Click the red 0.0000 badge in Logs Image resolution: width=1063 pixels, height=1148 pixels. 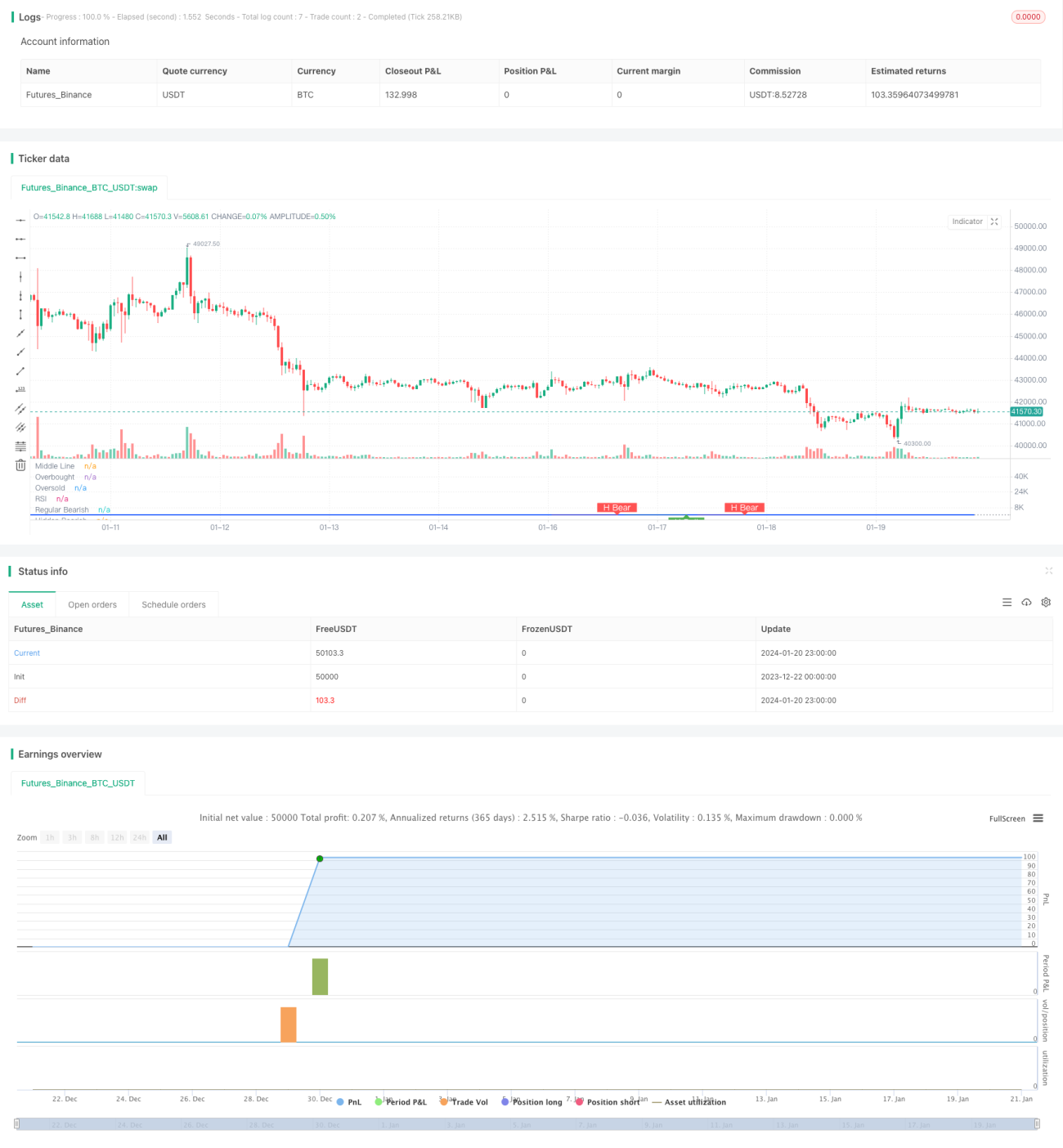pos(1028,16)
